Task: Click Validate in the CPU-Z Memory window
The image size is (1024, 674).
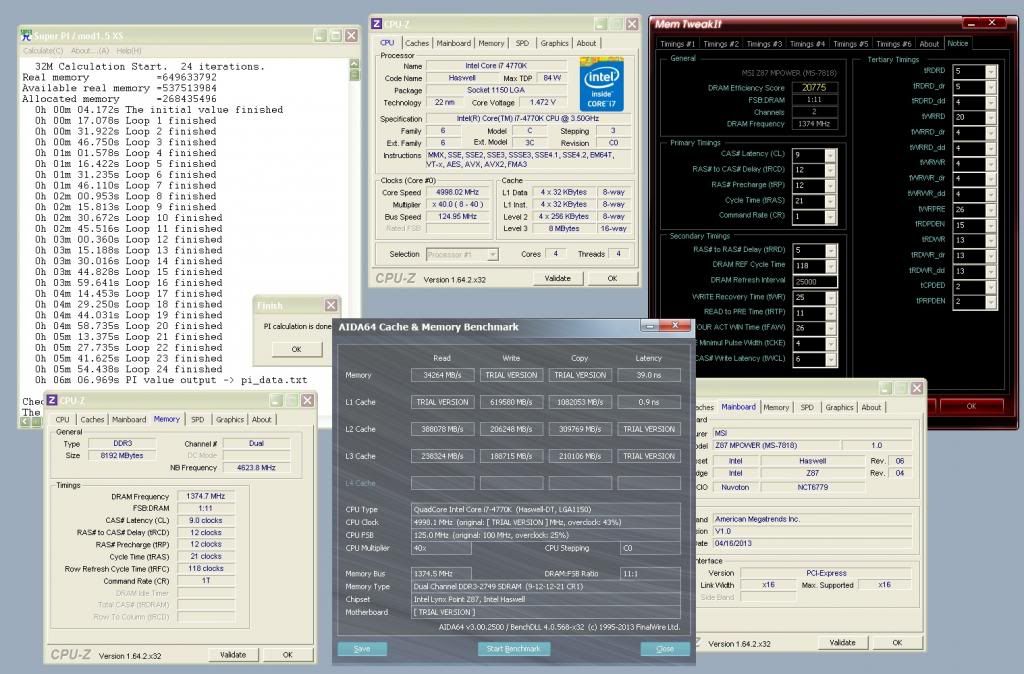Action: 233,654
